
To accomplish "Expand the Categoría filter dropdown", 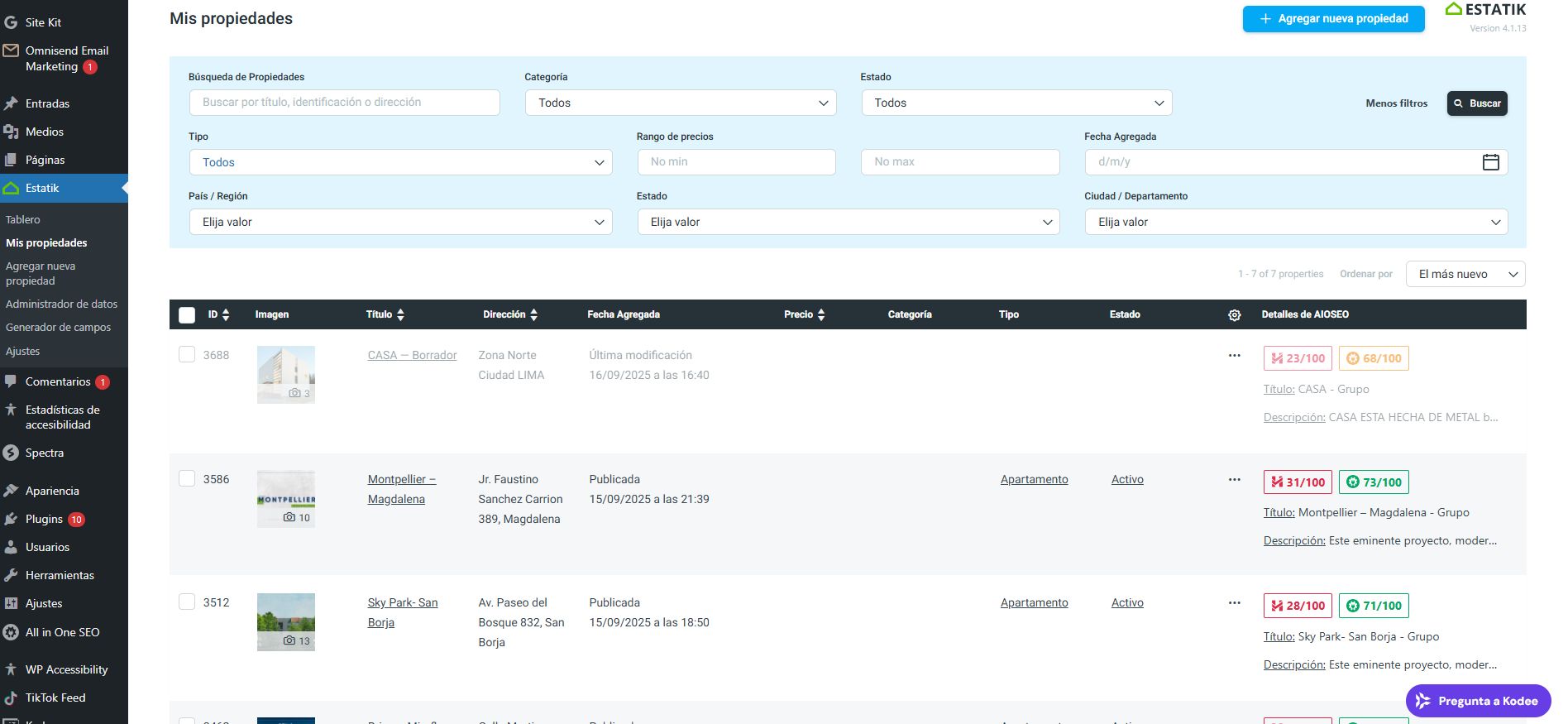I will (x=680, y=103).
